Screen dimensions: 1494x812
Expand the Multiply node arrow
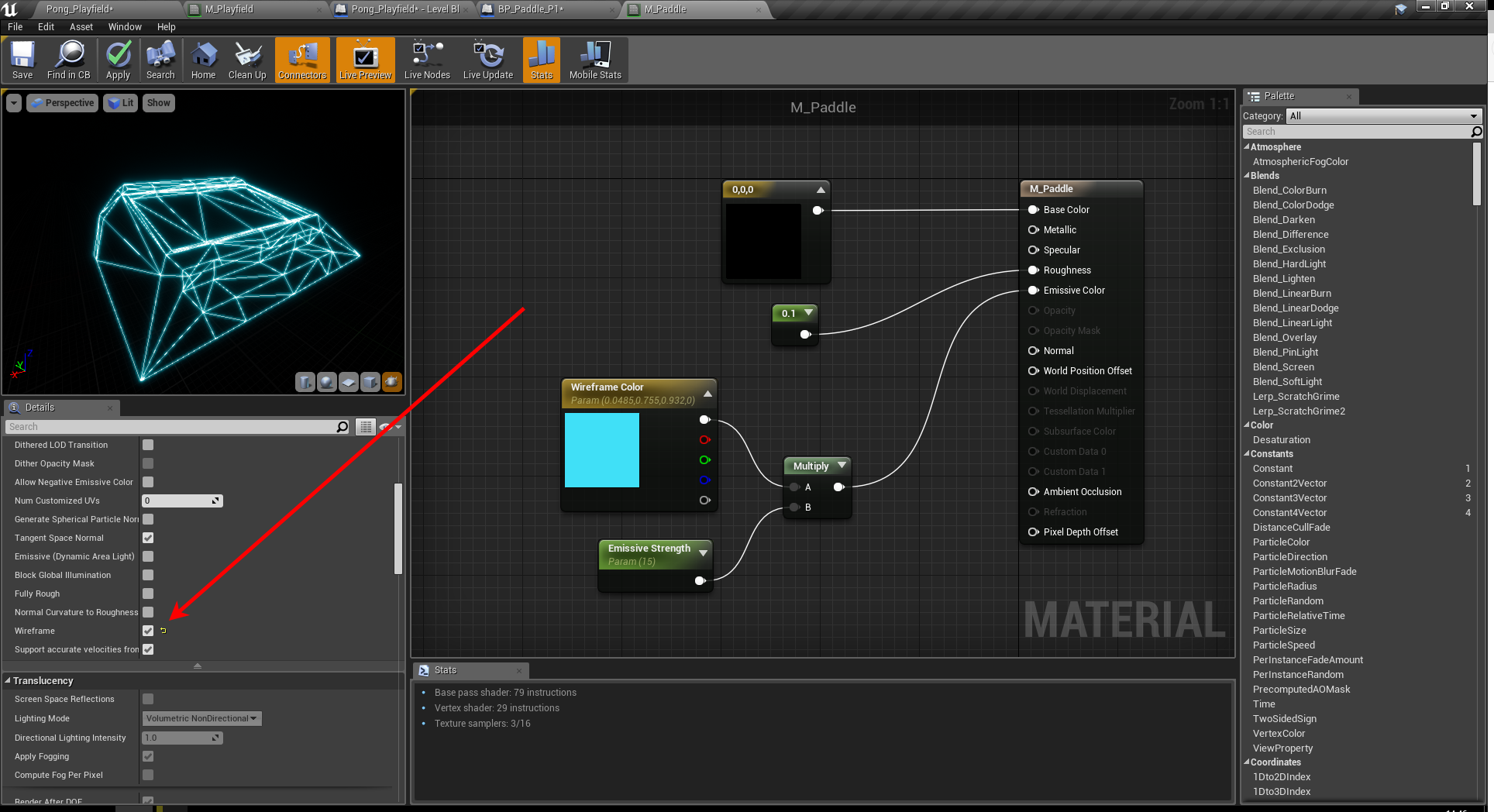842,466
